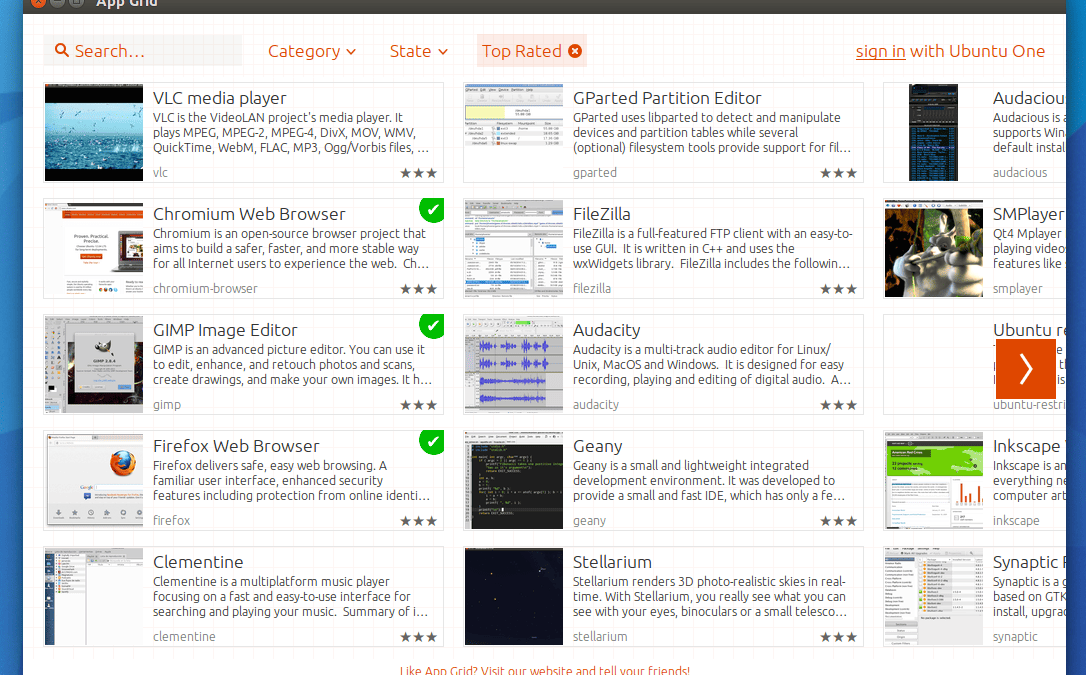Open GParted Partition Editor thumbnail
The height and width of the screenshot is (675, 1086).
(x=514, y=133)
